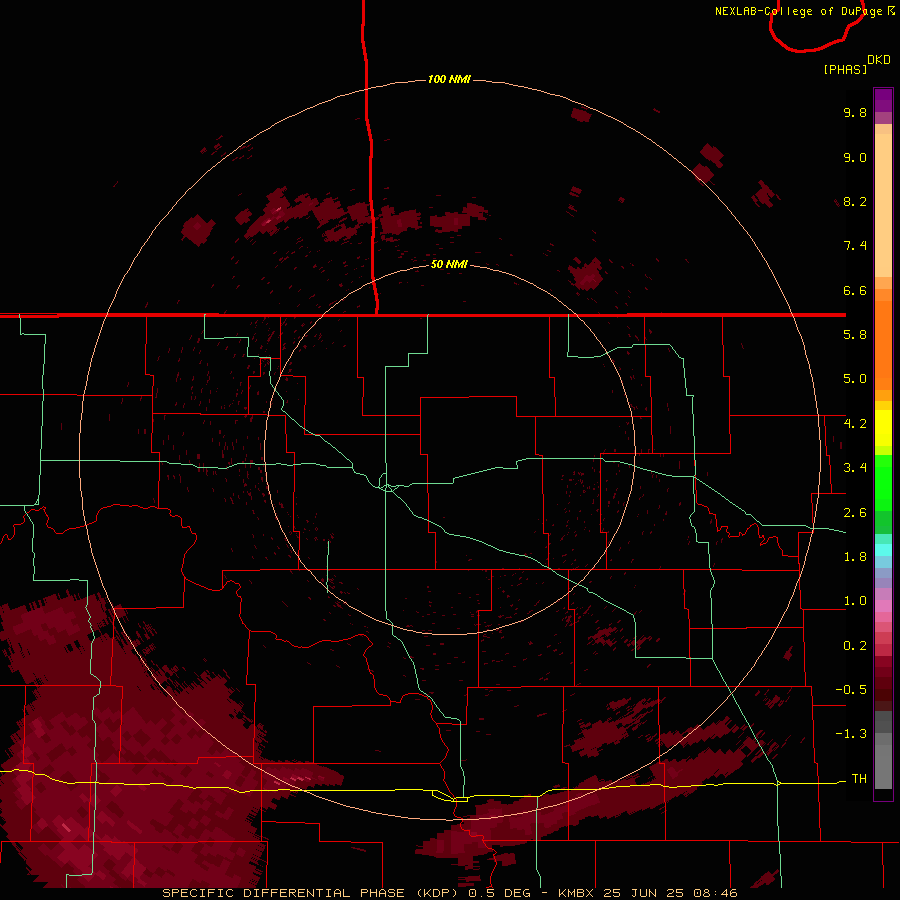
Task: Click the 0.2 scale value label
Action: 855,646
